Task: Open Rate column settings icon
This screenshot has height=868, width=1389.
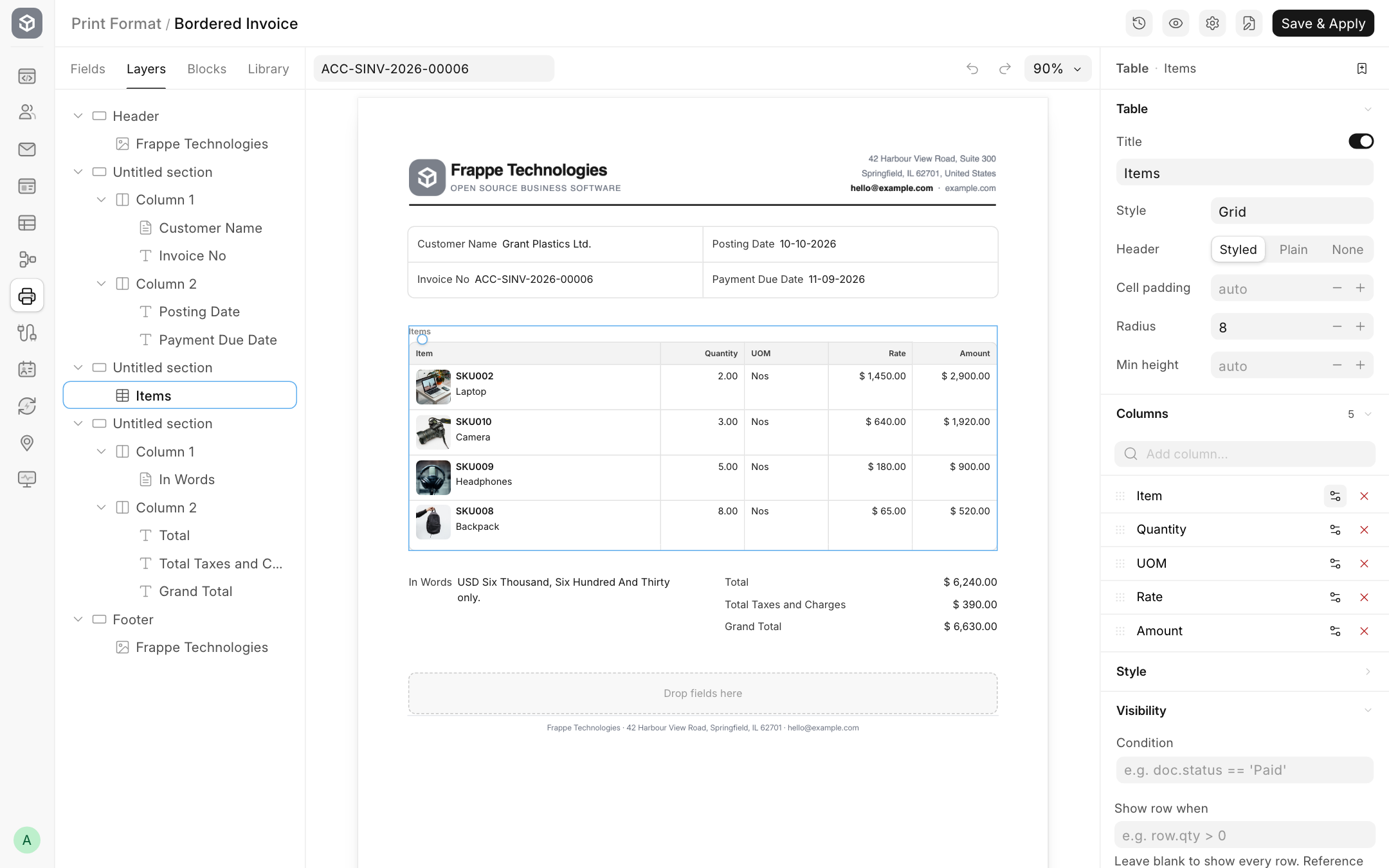Action: tap(1335, 597)
